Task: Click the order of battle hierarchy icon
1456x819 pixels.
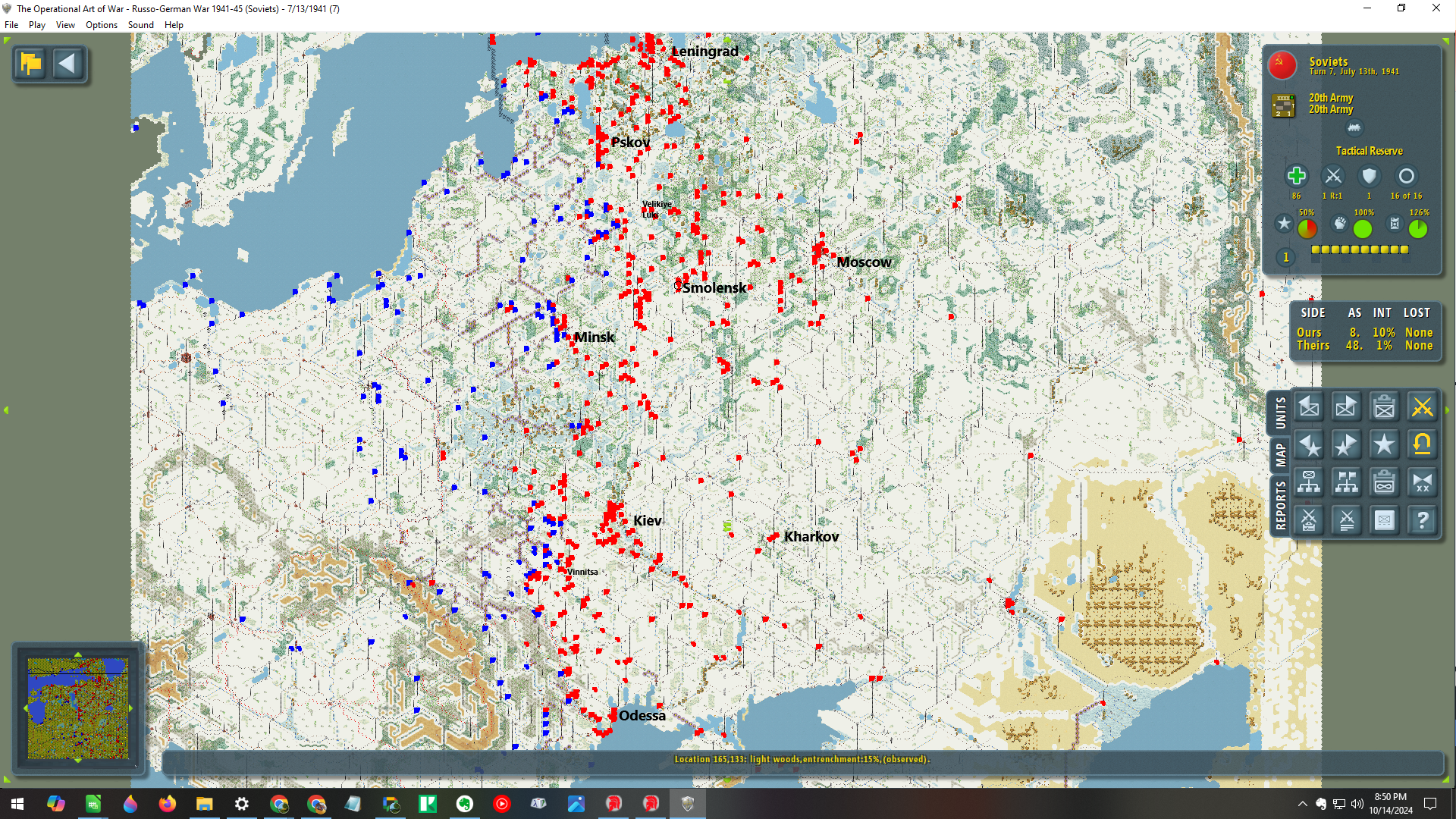Action: click(x=1309, y=482)
